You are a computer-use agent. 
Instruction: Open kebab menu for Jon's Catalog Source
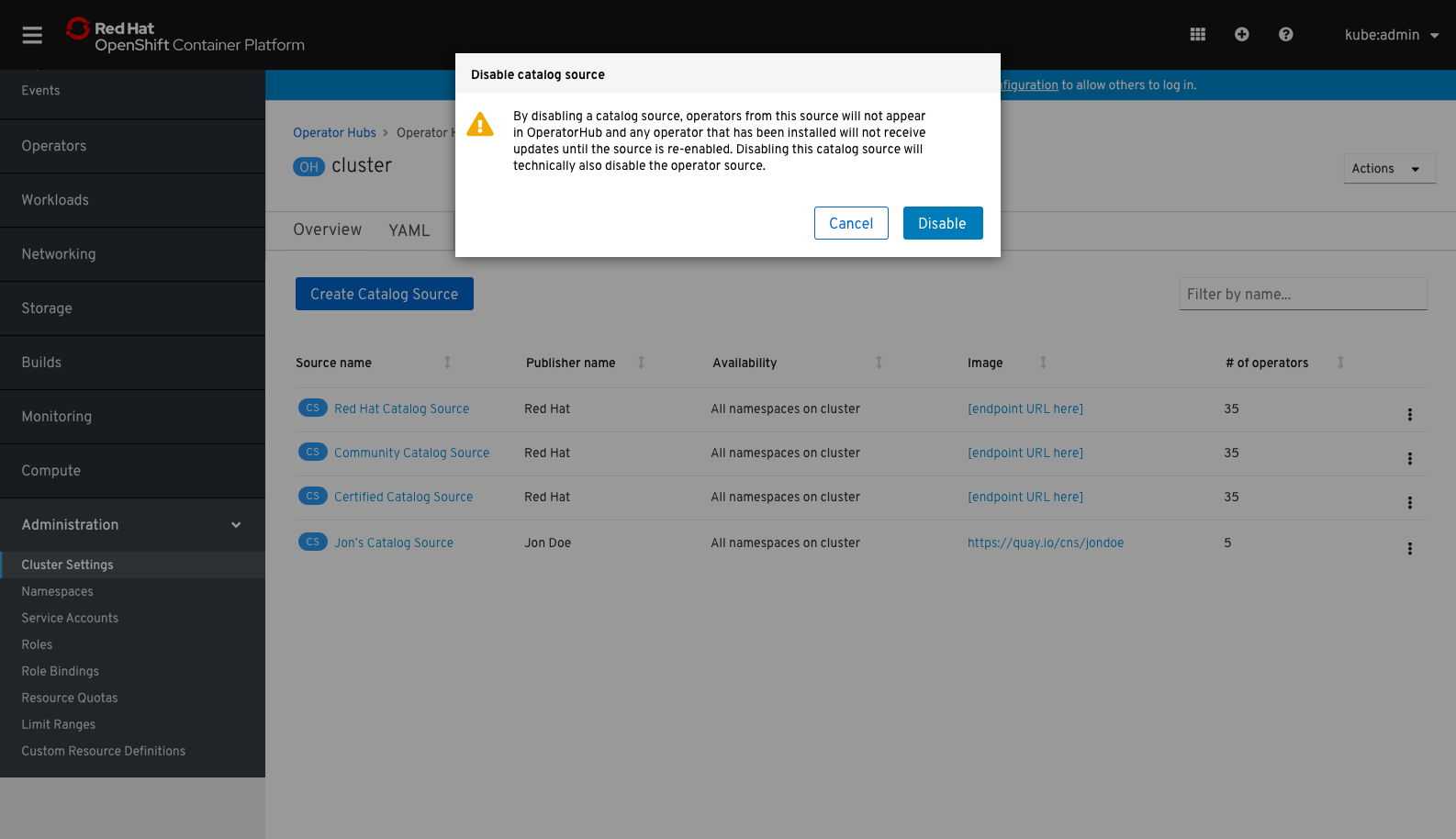pos(1410,548)
